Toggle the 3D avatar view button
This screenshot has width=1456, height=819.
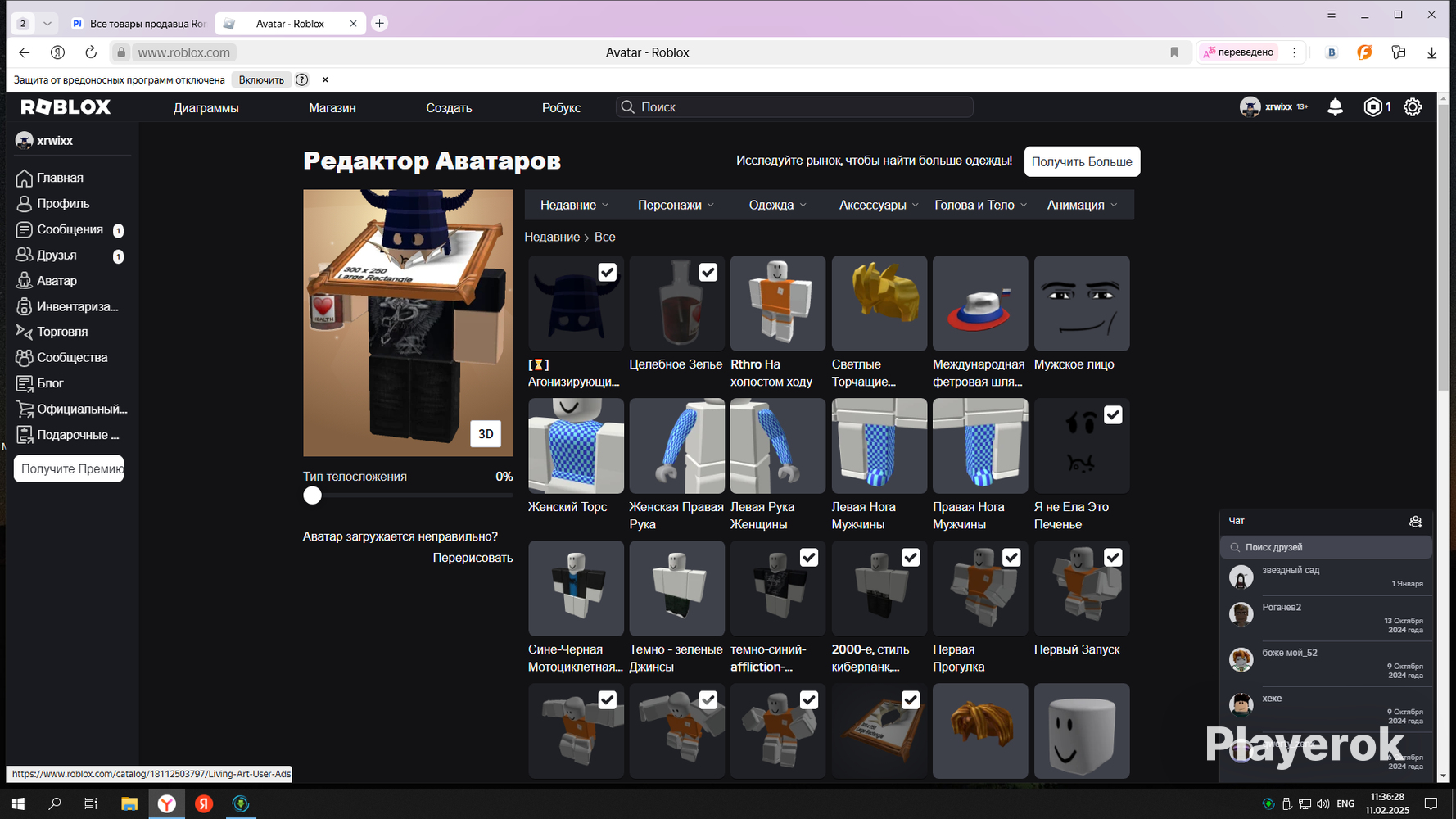[486, 434]
